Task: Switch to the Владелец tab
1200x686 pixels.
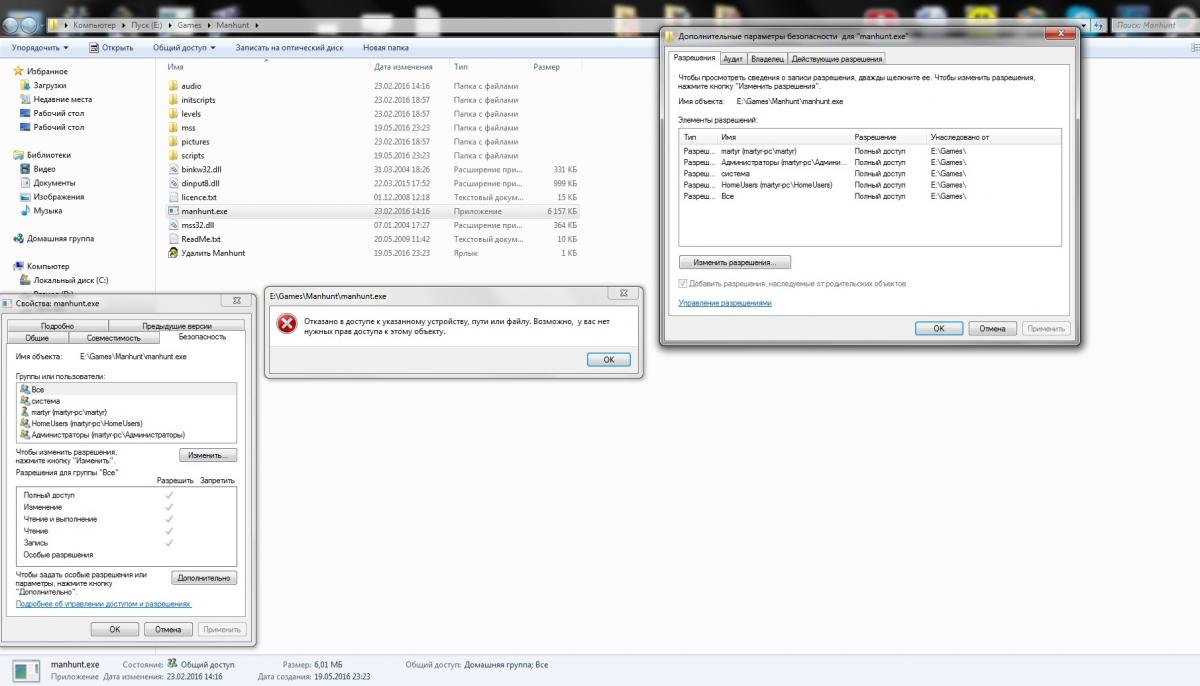Action: coord(767,59)
